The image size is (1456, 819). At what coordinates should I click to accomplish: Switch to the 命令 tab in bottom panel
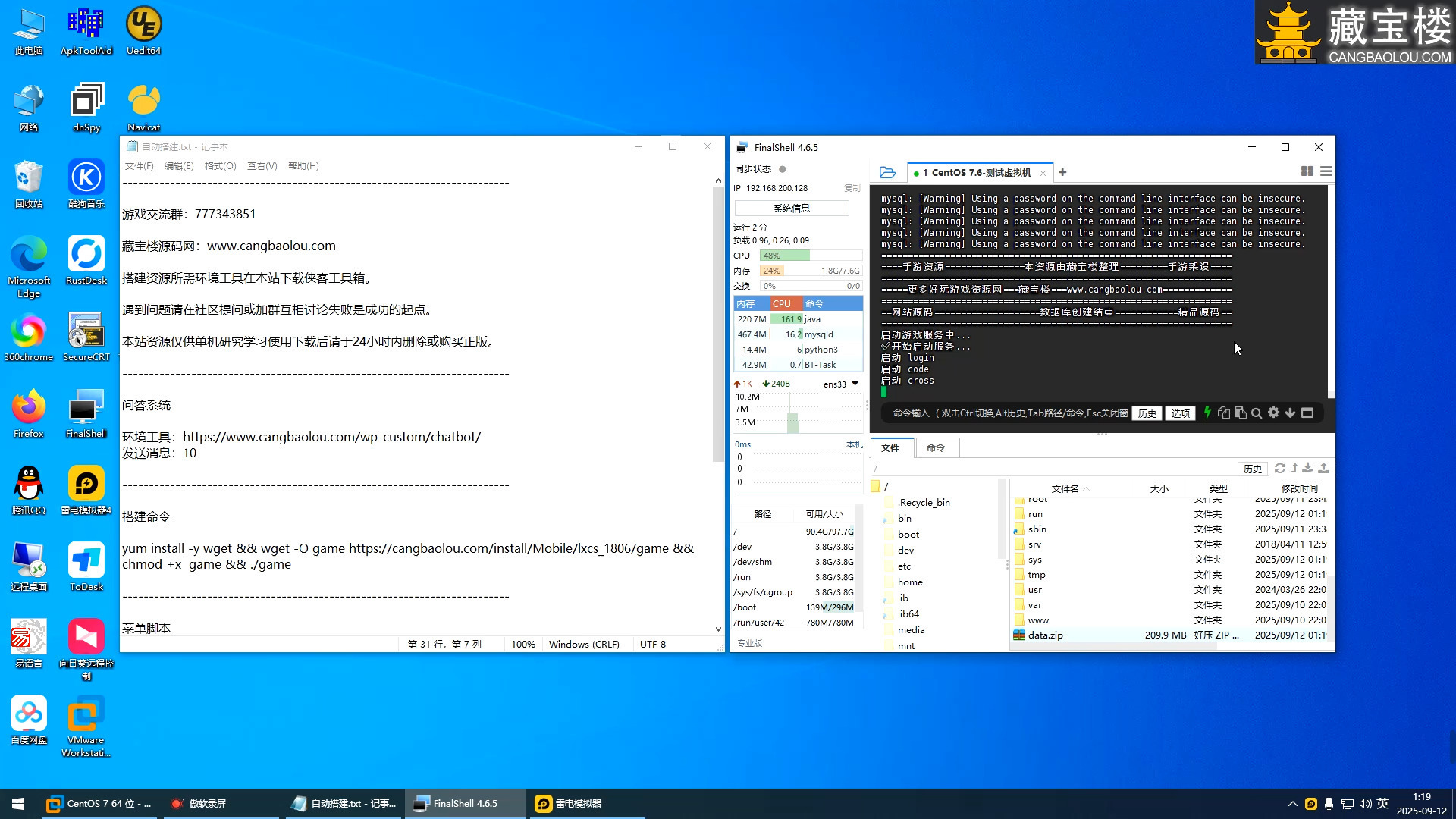tap(936, 447)
